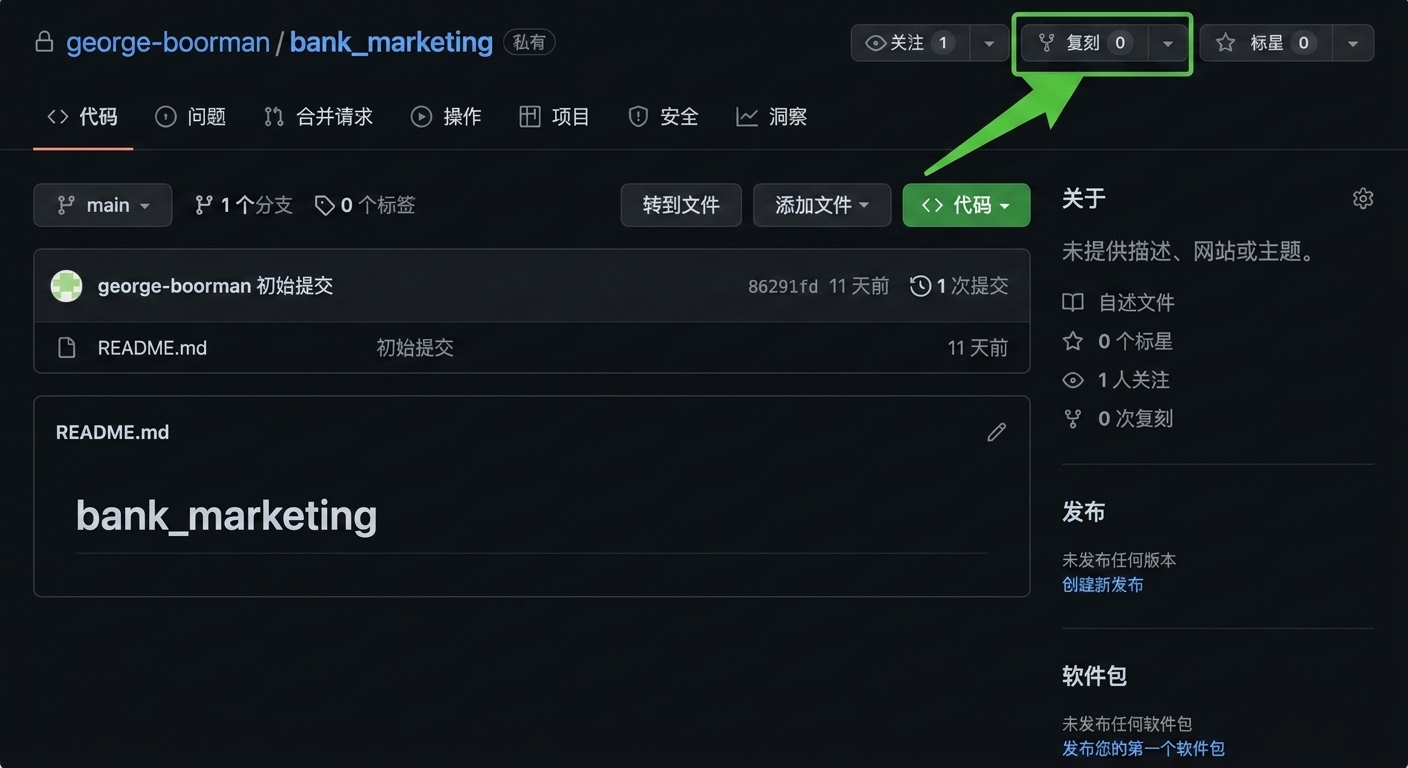
Task: Click the 1 人关注 watchers link
Action: tap(1116, 380)
